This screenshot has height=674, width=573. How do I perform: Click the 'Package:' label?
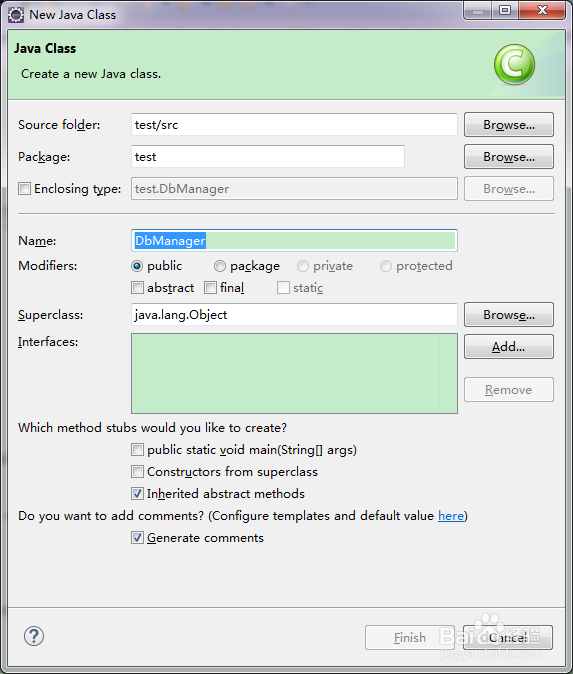(44, 157)
